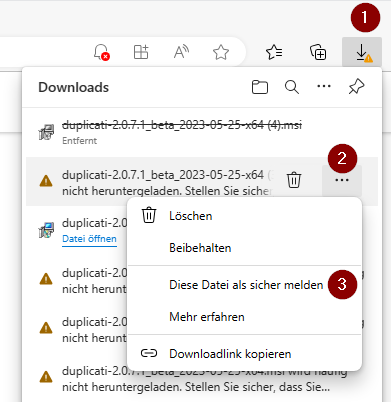Click the Downloads panel title
This screenshot has height=402, width=391.
click(x=74, y=87)
